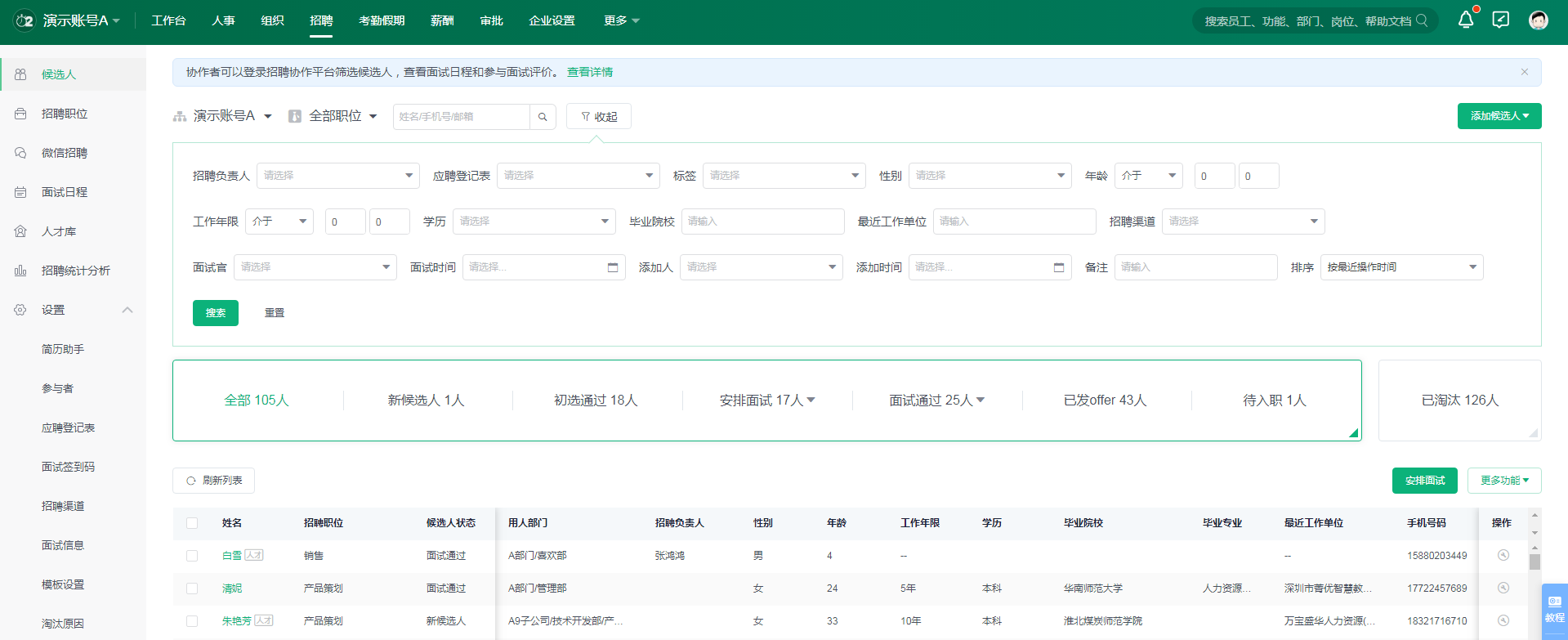Click the table vertical scrollbar thumb
Viewport: 1568px width, 640px height.
pyautogui.click(x=1534, y=562)
